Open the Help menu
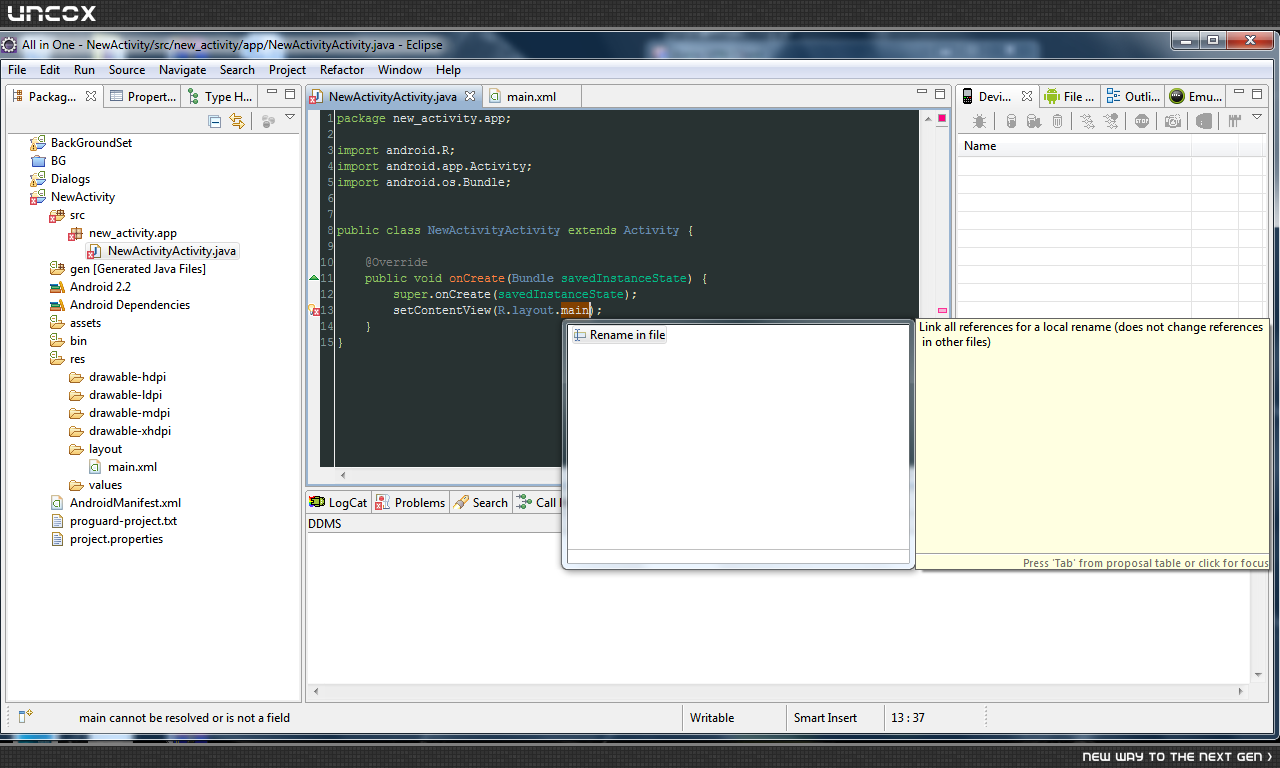The image size is (1280, 768). [x=448, y=70]
